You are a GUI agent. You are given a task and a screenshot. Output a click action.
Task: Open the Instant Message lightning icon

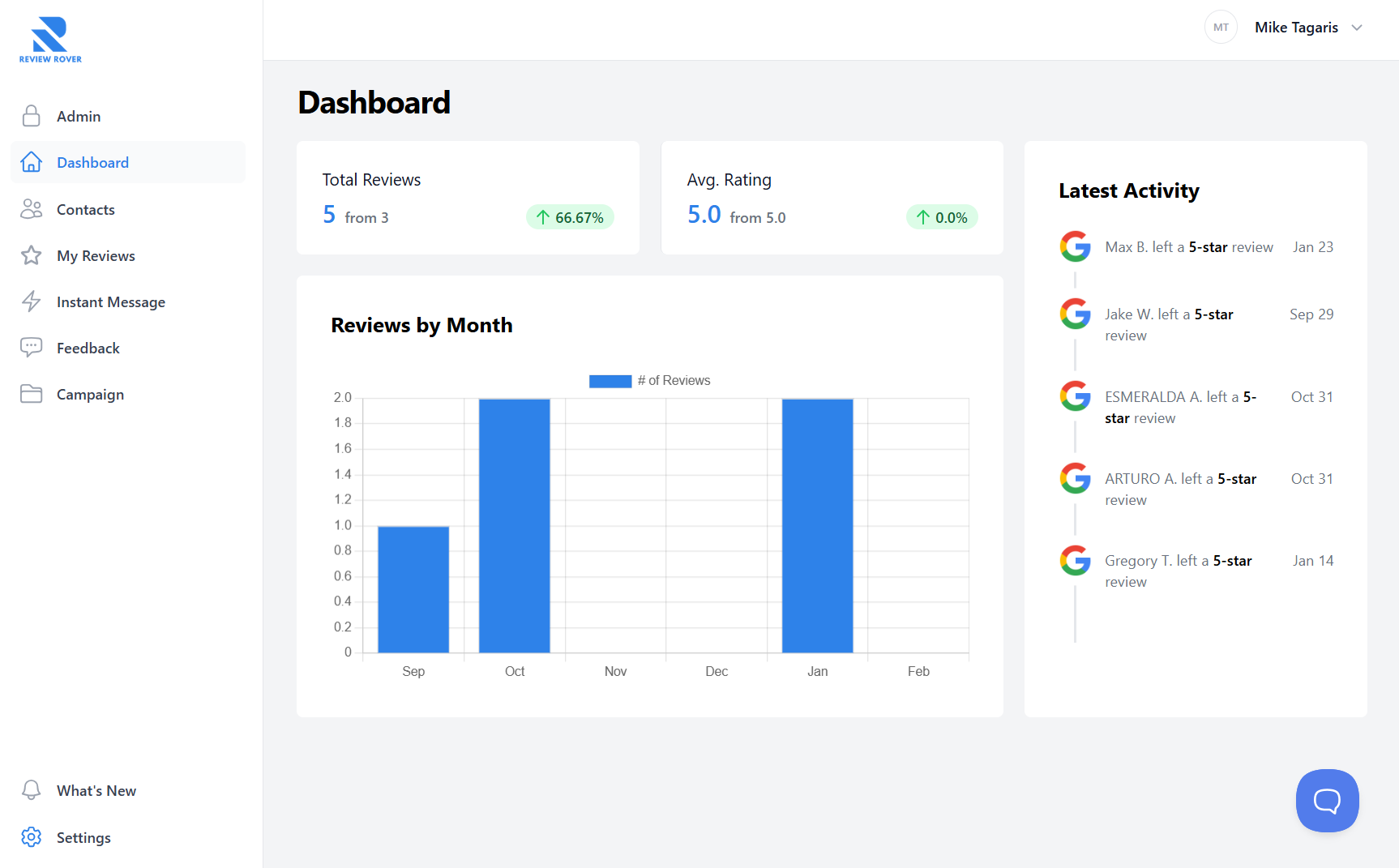pos(32,301)
